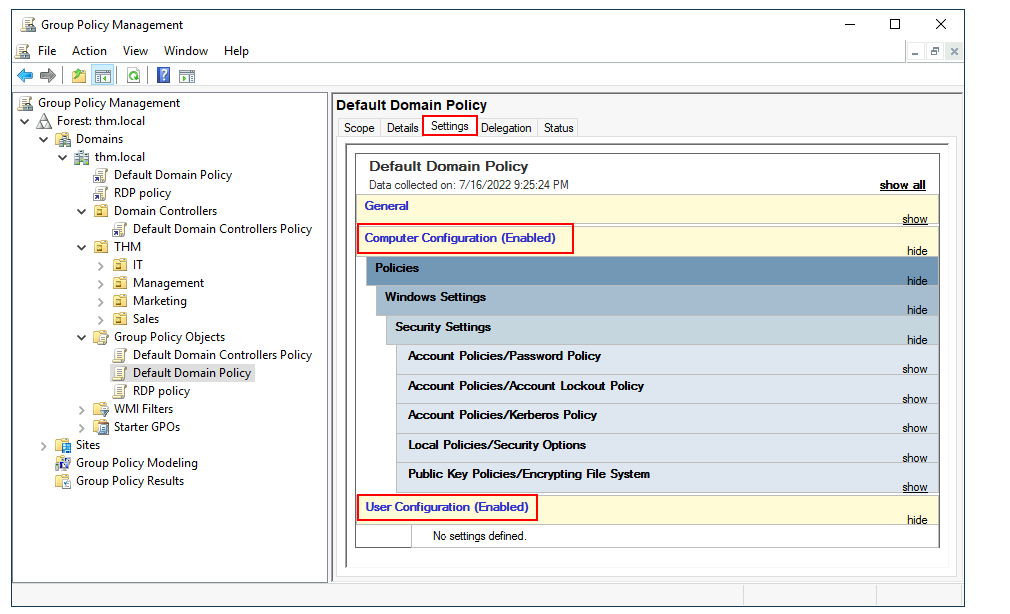The height and width of the screenshot is (614, 1010).
Task: Click the show all link
Action: [902, 185]
